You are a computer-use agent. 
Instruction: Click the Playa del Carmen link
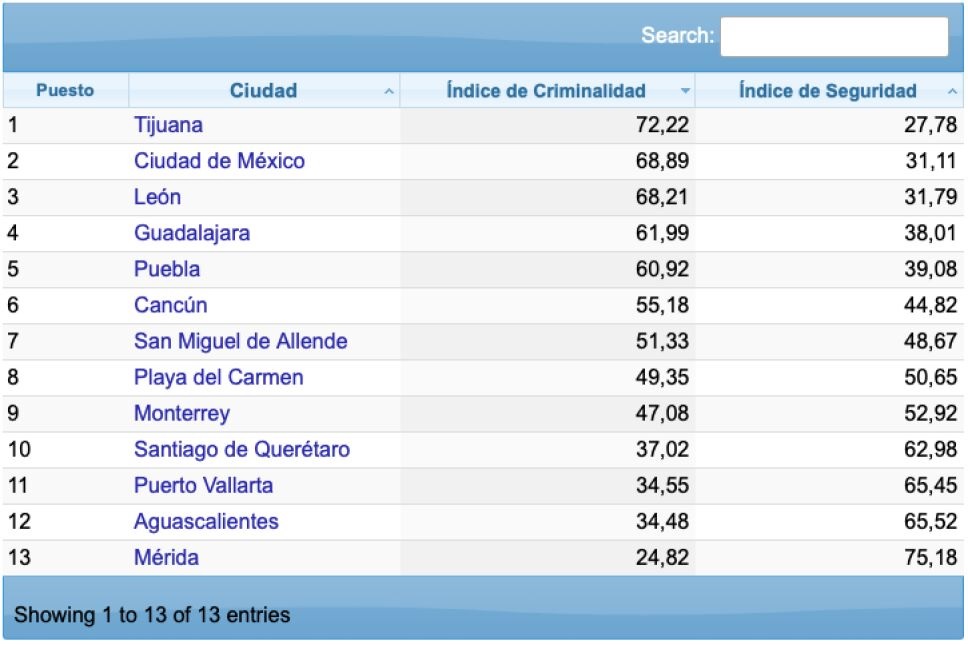[x=219, y=377]
